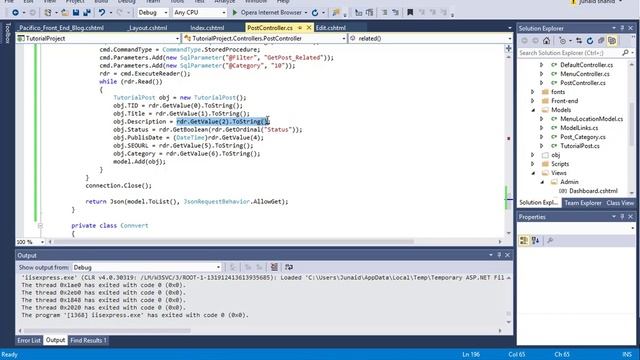Screen dimensions: 640x360
Task: Open the TutorialProject navigation dropdown
Action: coord(98,38)
